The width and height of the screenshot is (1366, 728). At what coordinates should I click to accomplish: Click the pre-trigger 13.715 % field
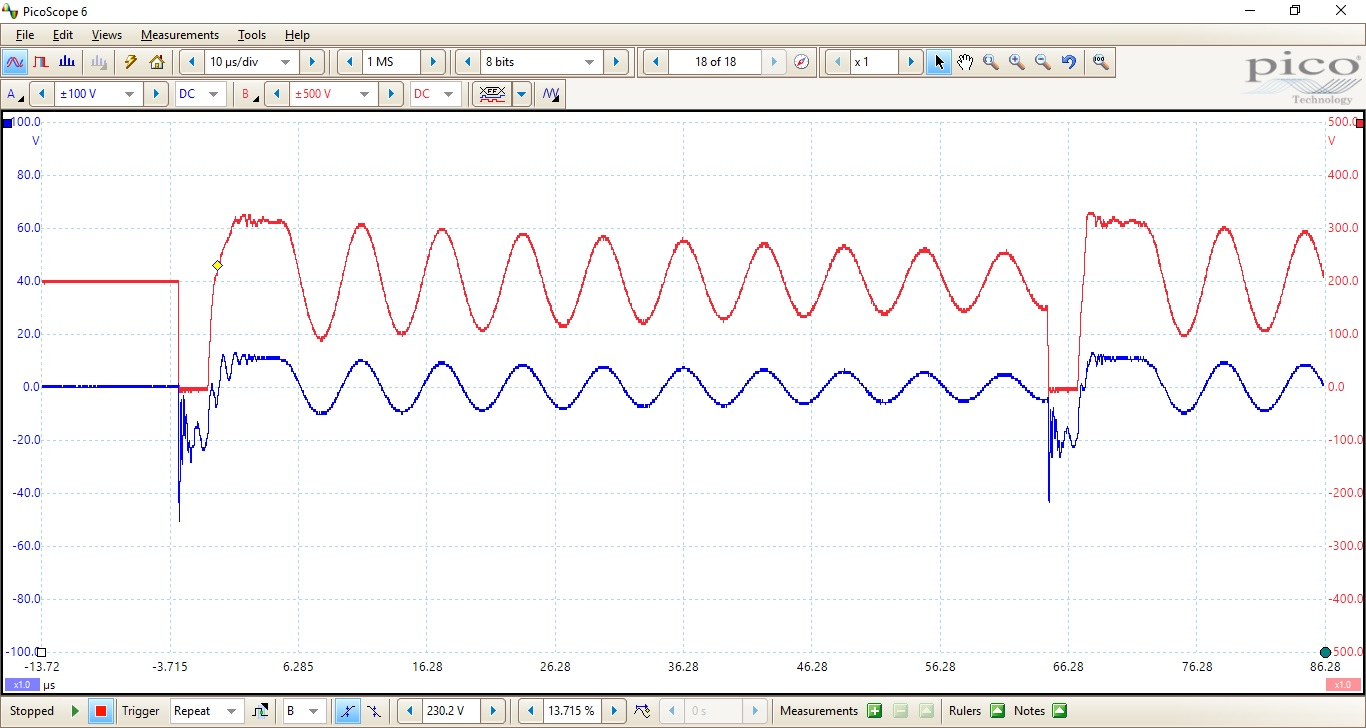[572, 711]
